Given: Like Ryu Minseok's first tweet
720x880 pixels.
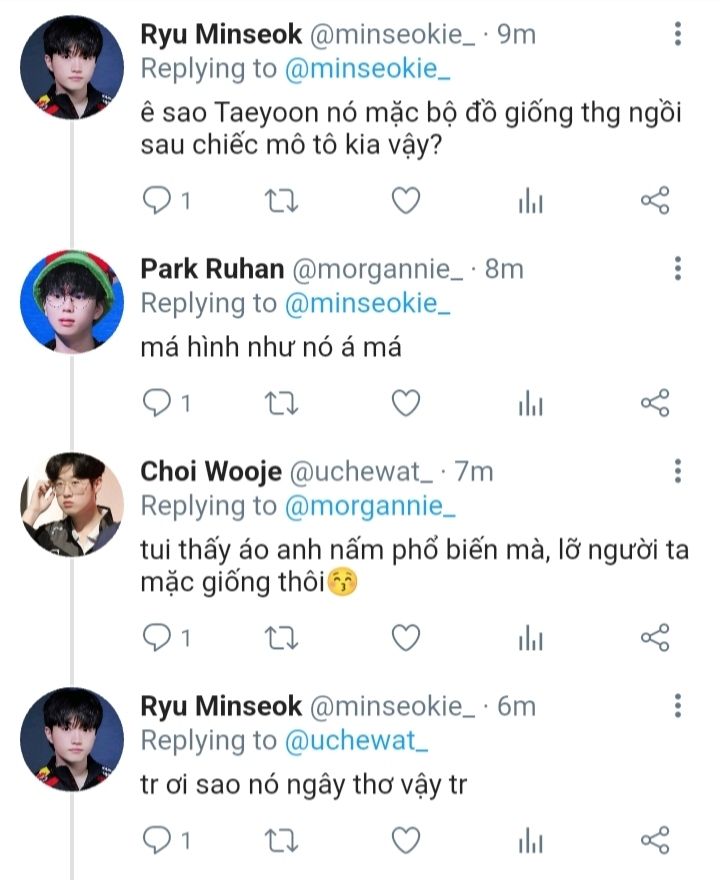Looking at the screenshot, I should pyautogui.click(x=404, y=202).
